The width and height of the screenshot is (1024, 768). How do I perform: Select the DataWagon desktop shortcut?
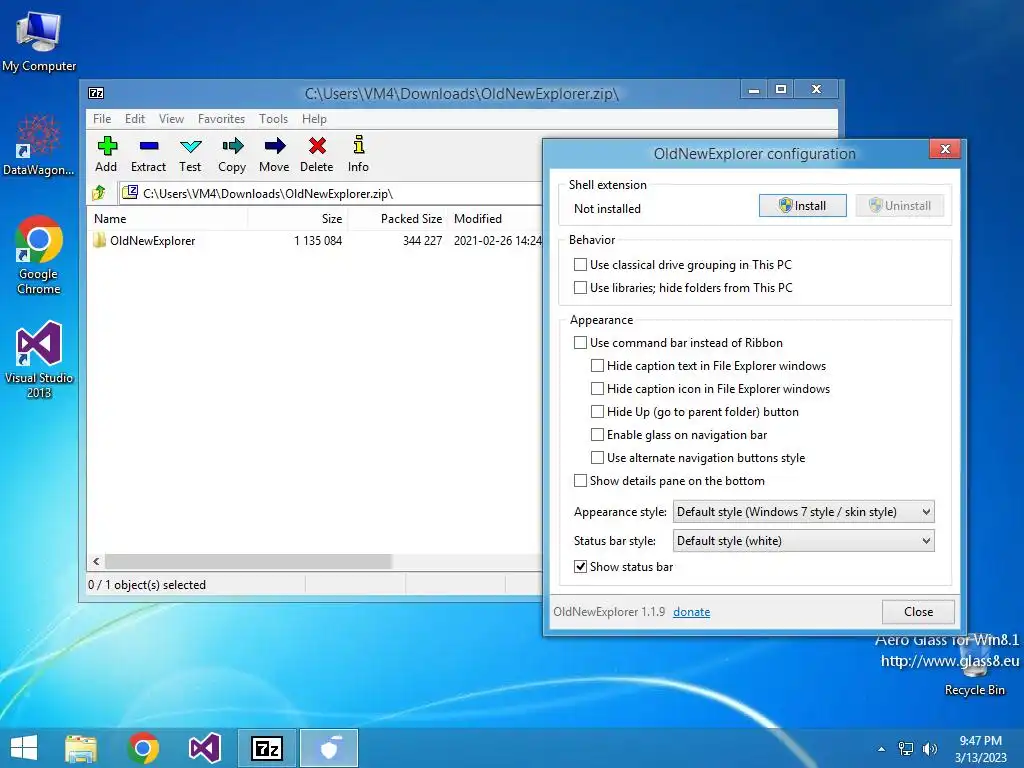tap(39, 146)
